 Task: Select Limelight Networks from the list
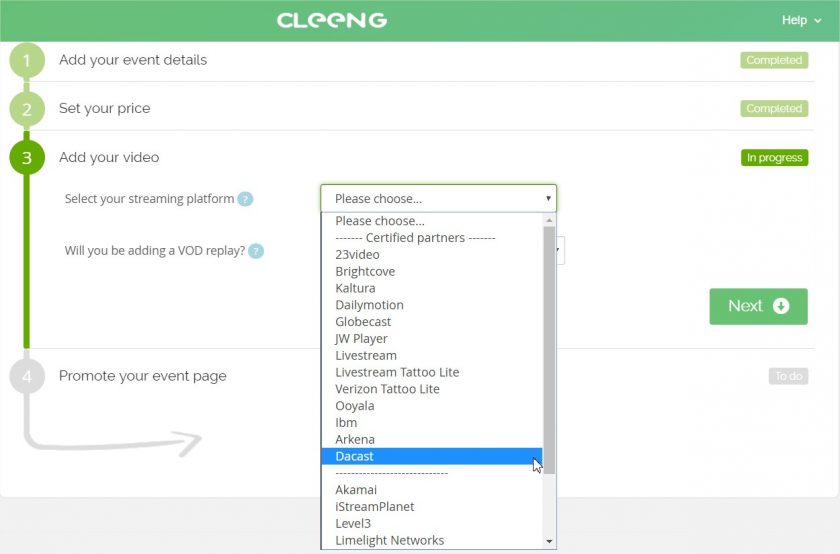point(432,540)
